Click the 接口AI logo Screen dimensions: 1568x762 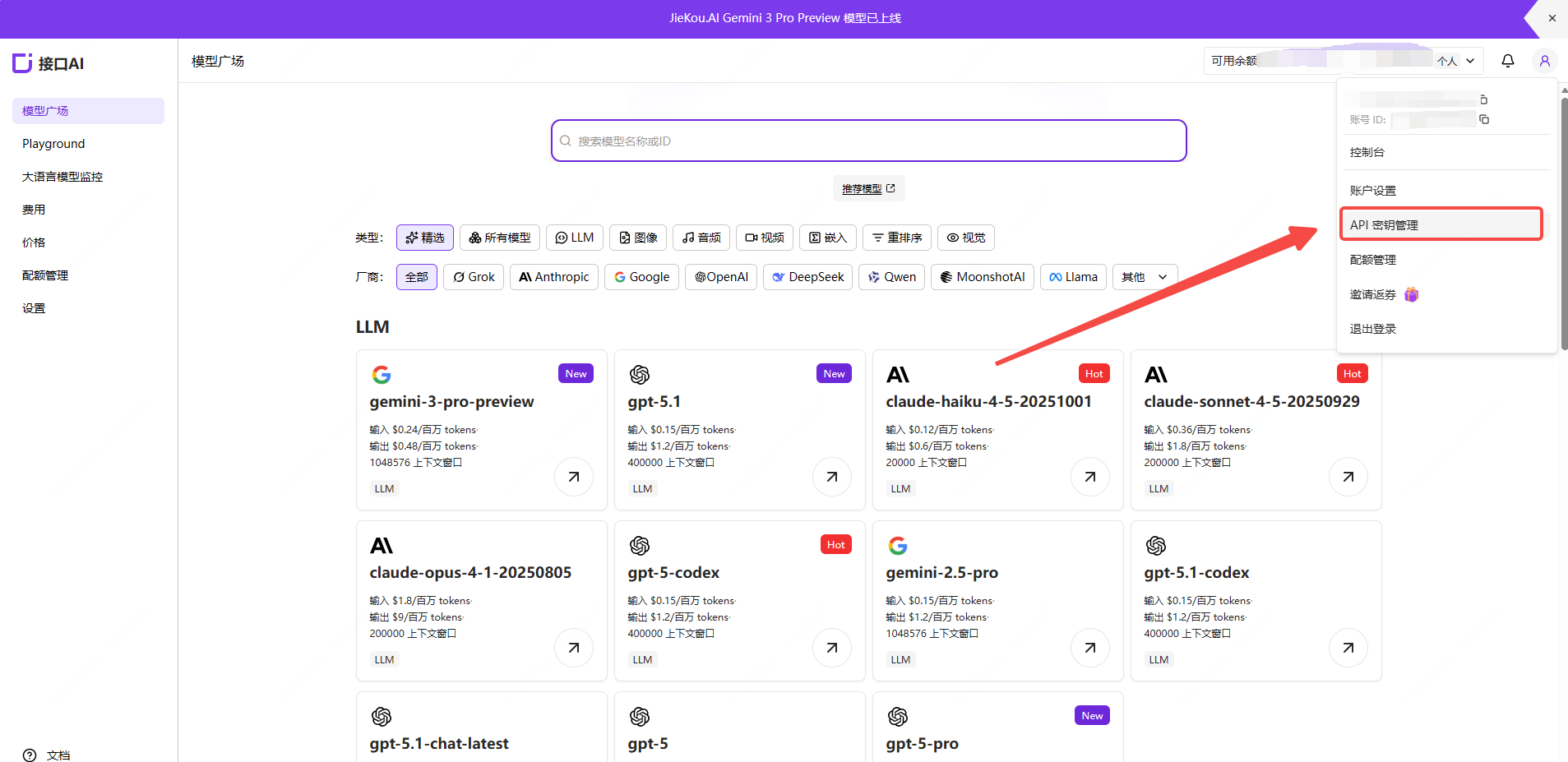(48, 63)
